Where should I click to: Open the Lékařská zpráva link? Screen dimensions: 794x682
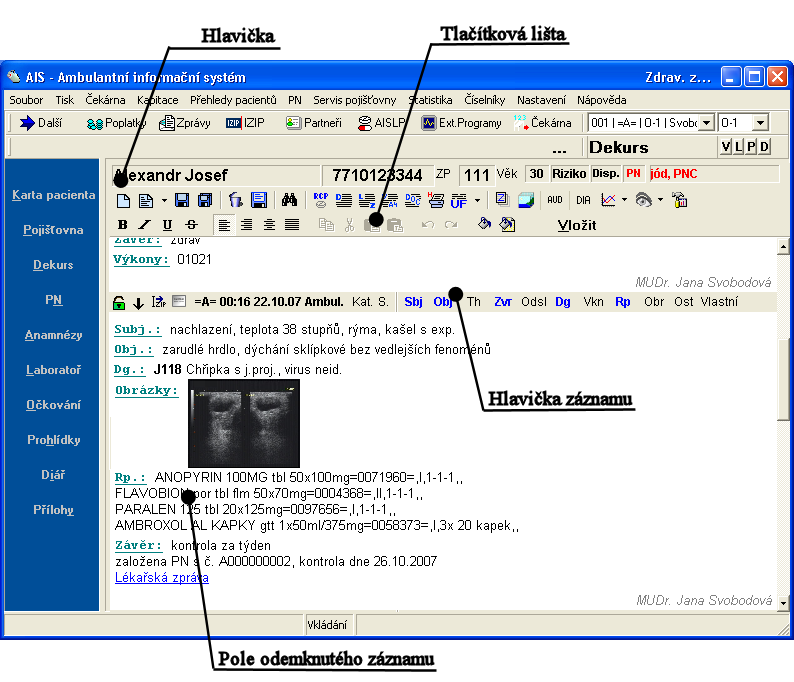click(161, 577)
